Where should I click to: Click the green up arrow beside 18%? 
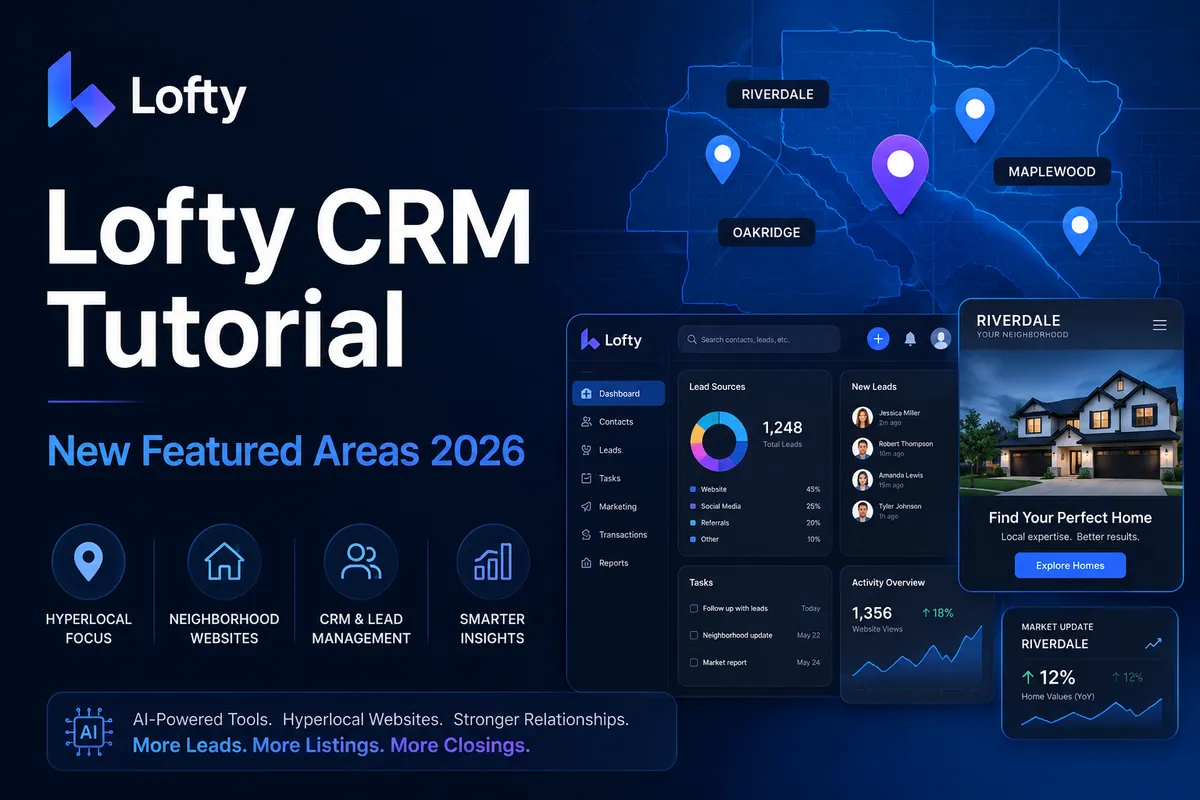pos(926,613)
